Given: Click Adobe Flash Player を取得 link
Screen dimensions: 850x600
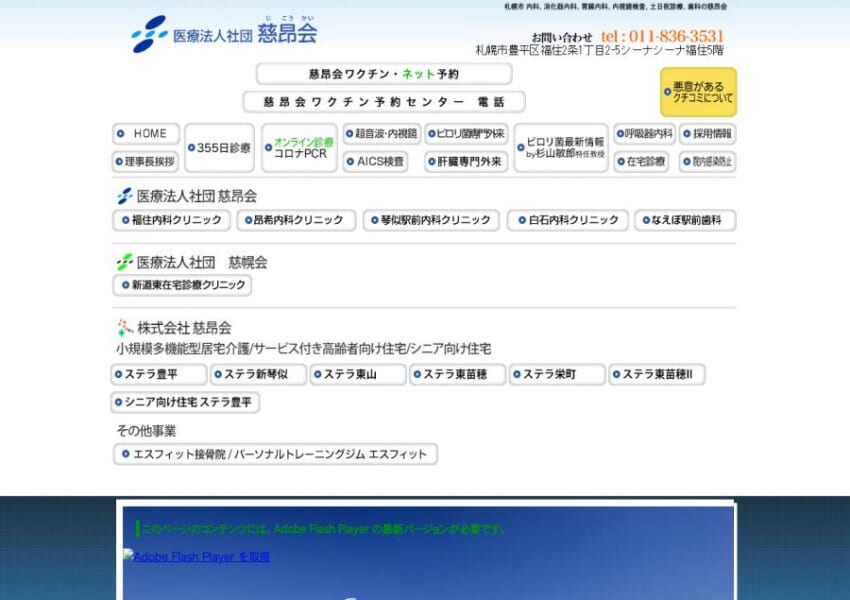Looking at the screenshot, I should coord(197,557).
